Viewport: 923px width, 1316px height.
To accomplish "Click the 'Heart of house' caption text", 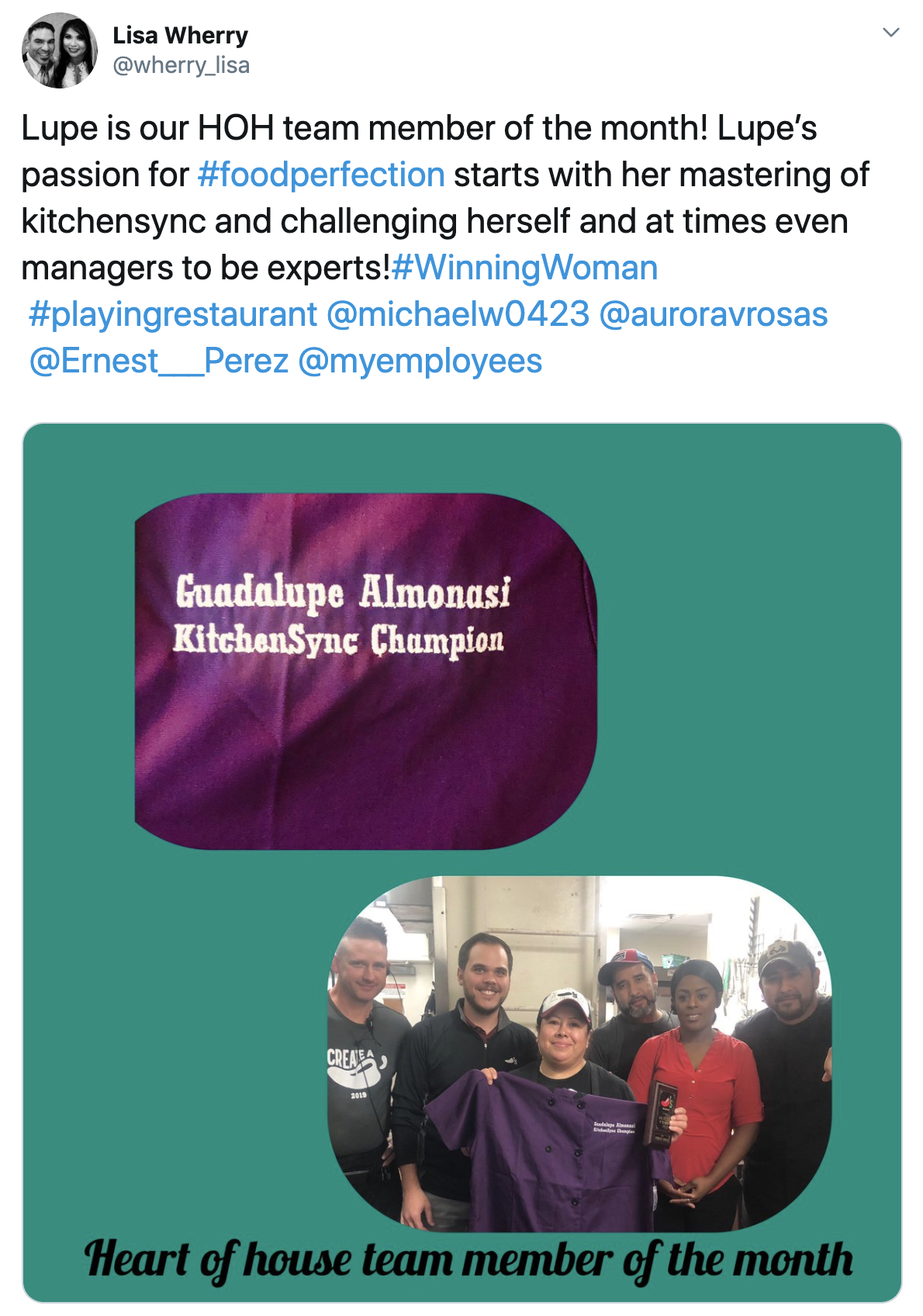I will click(x=468, y=1259).
